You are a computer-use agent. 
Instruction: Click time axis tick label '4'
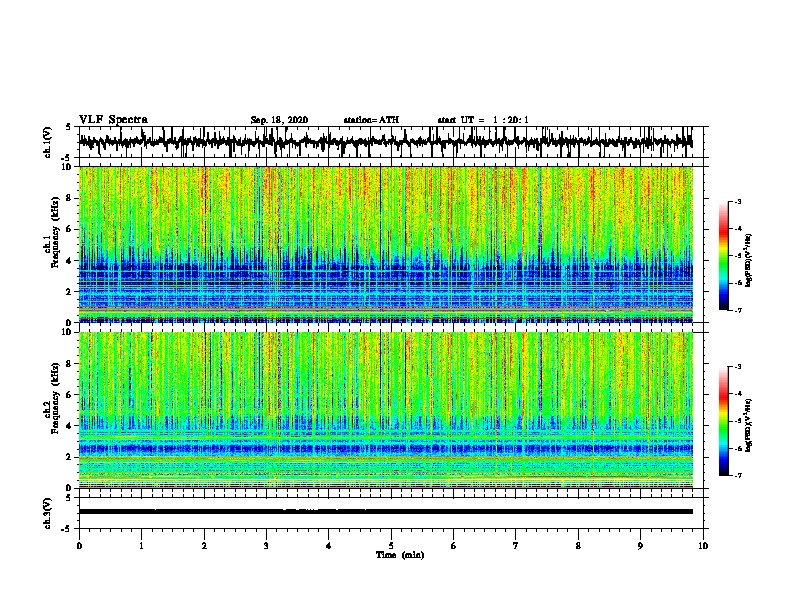(x=329, y=546)
